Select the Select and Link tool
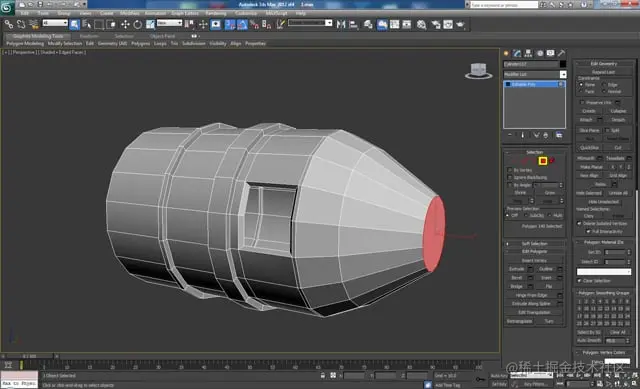This screenshot has height=389, width=640. pos(9,24)
